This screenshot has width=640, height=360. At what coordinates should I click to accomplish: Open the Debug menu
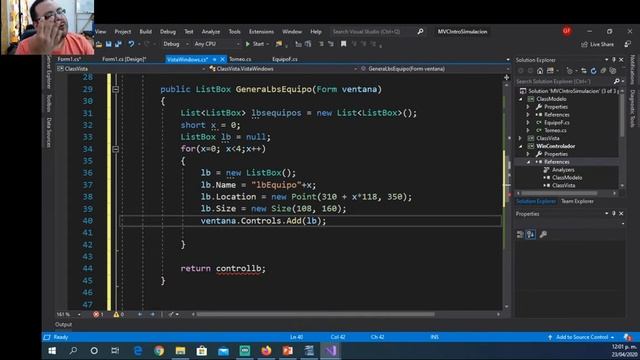point(167,31)
